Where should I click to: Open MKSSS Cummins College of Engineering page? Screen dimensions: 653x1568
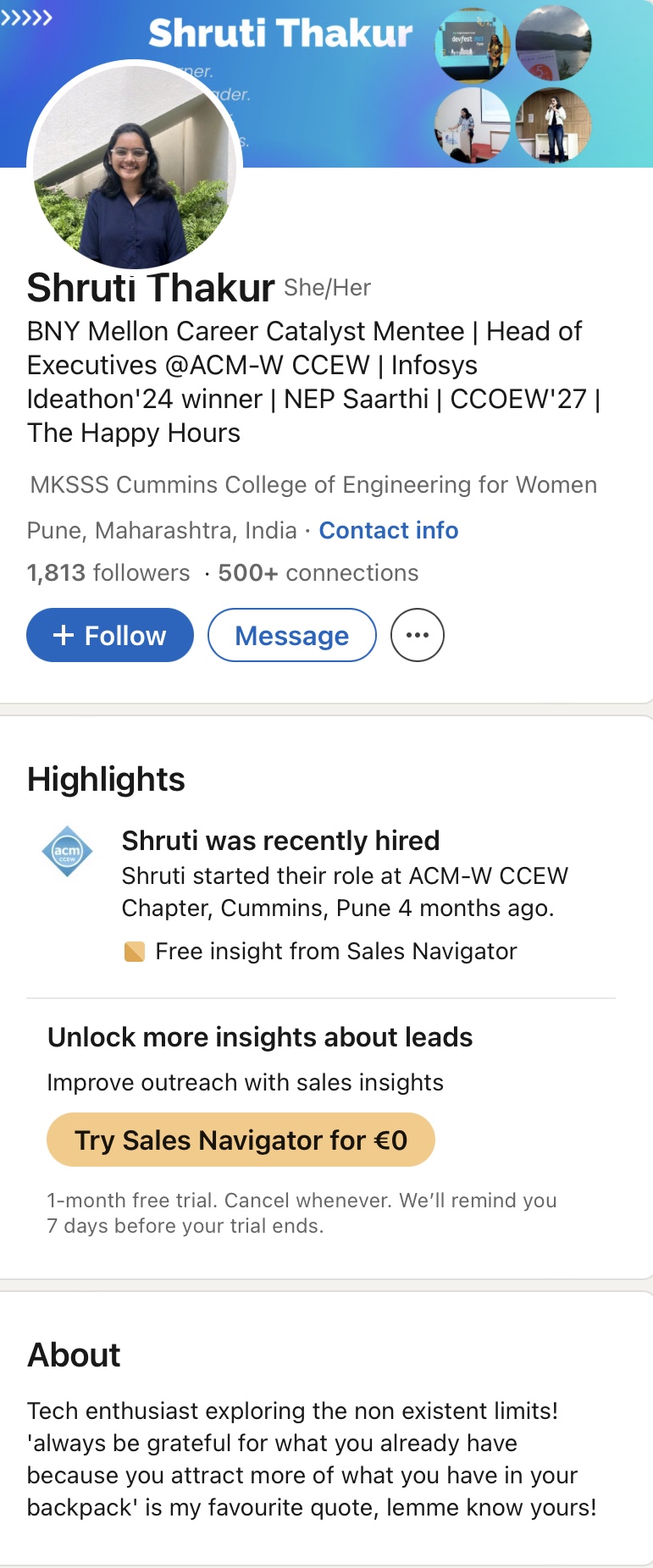[x=313, y=484]
